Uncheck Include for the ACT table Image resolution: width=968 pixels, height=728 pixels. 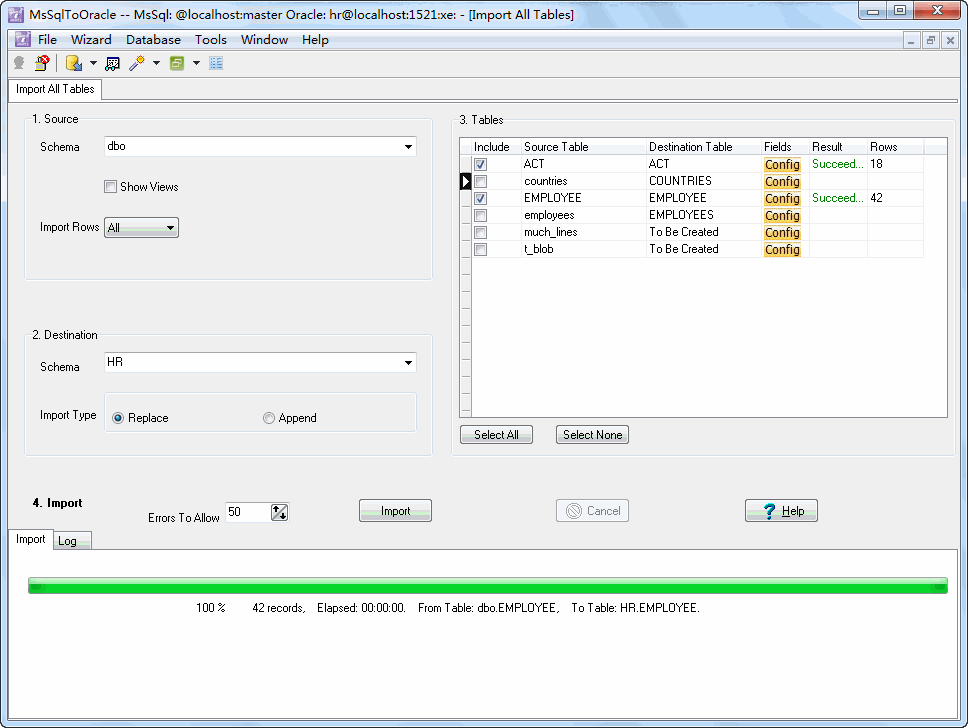480,164
